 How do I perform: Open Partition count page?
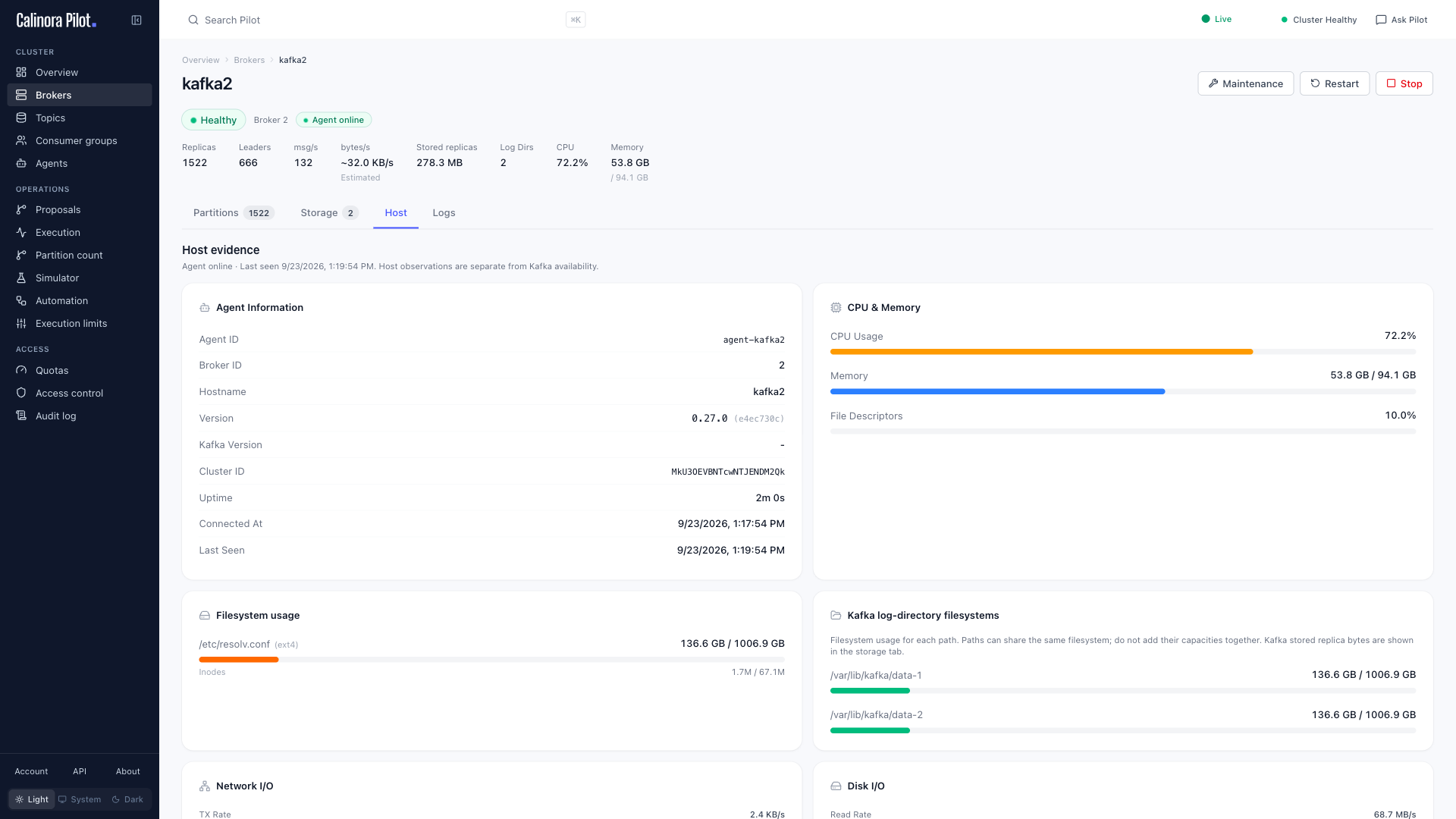(x=80, y=255)
